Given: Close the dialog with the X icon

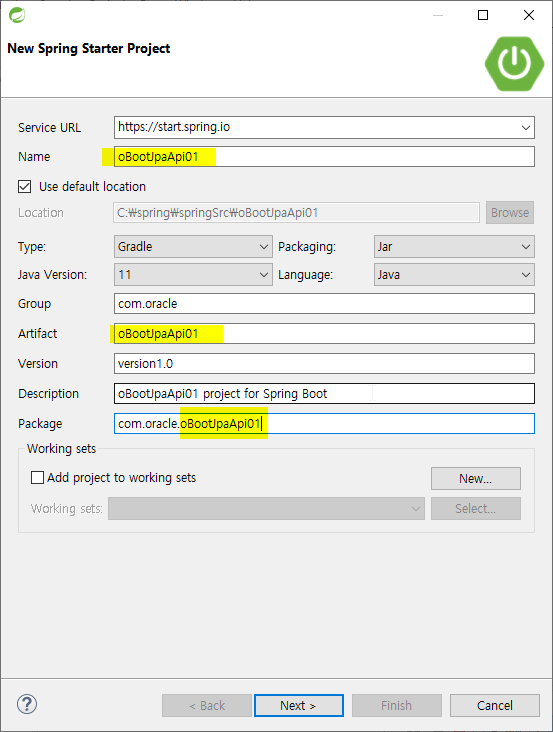Looking at the screenshot, I should pyautogui.click(x=529, y=15).
